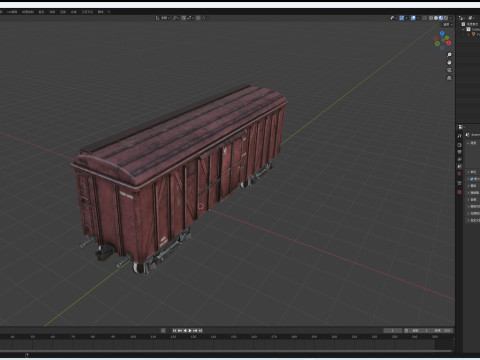This screenshot has height=360, width=480.
Task: Toggle viewport gizmos display
Action: pos(402,18)
